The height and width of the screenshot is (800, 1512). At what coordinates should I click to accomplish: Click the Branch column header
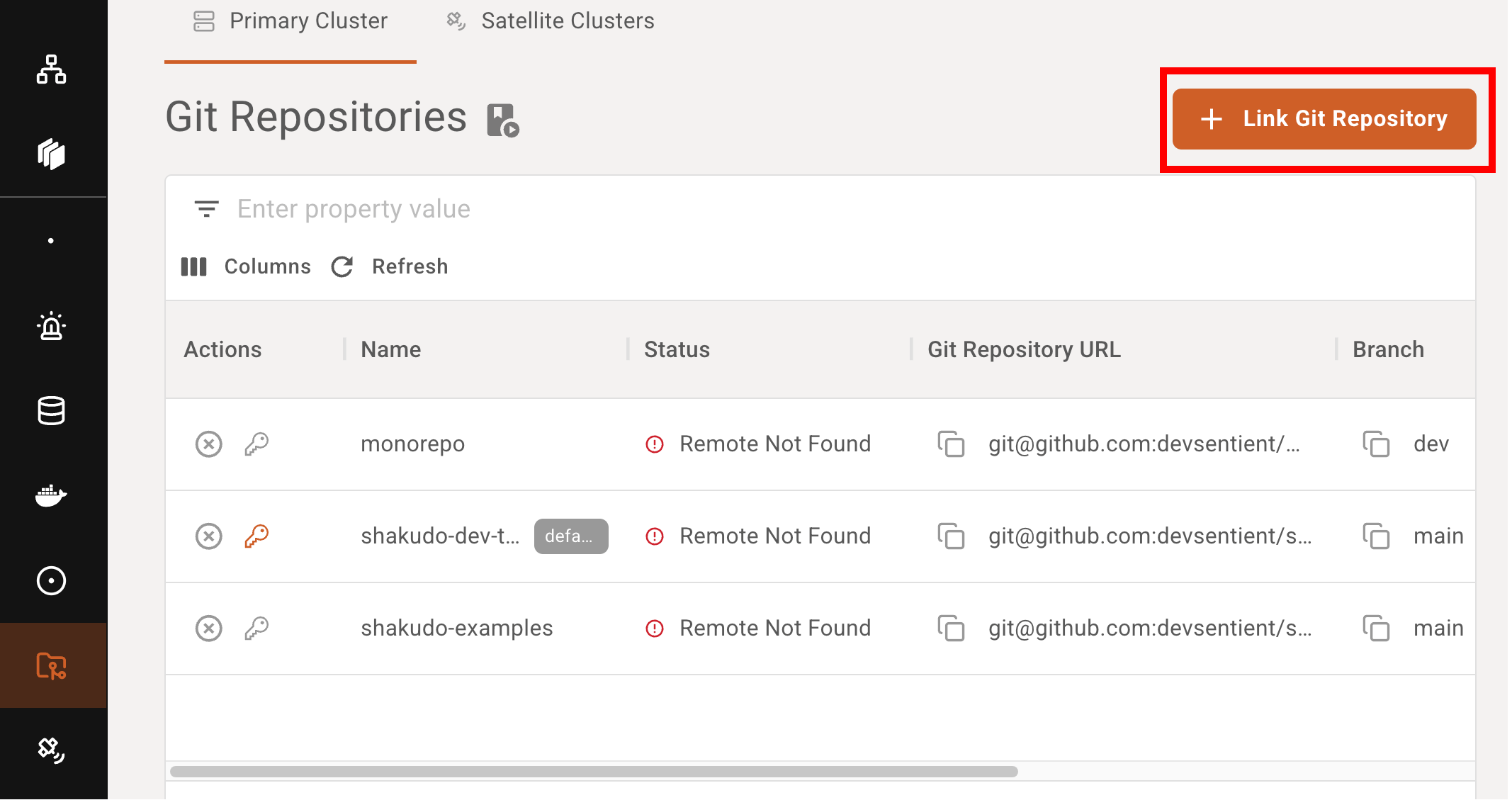(1388, 349)
